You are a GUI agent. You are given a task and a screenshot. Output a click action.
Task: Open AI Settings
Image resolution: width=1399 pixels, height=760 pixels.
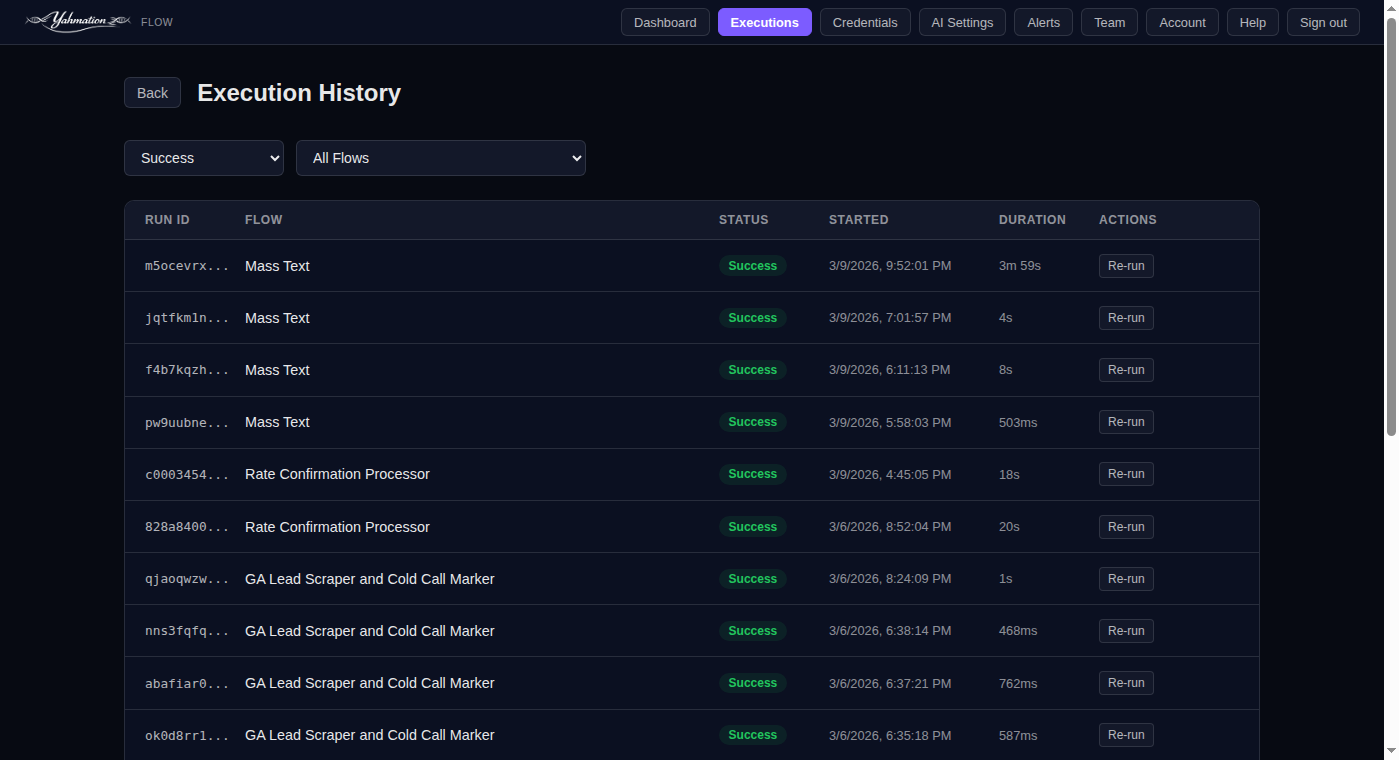962,22
